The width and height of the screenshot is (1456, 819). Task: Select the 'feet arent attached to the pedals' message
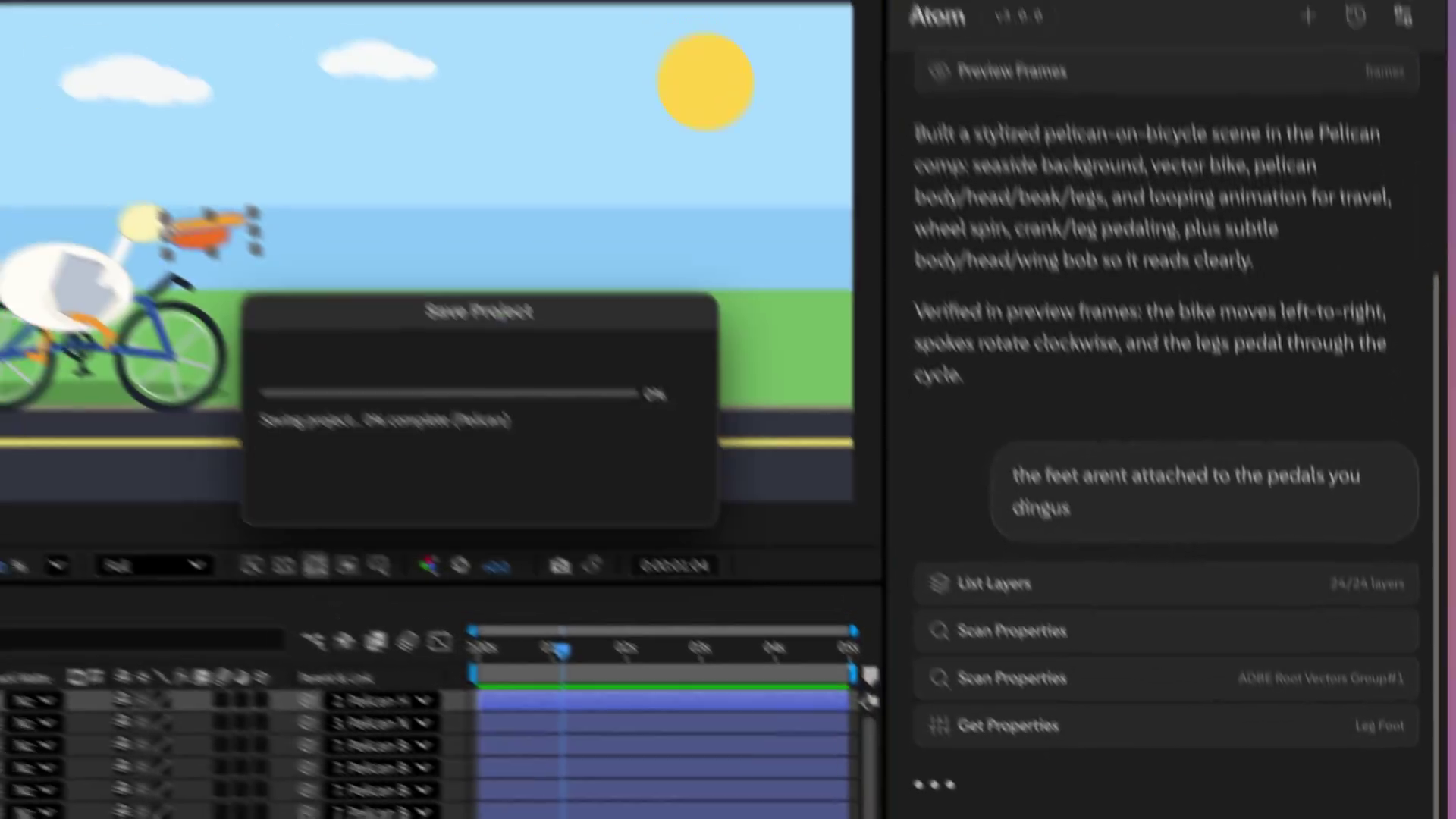(x=1203, y=491)
